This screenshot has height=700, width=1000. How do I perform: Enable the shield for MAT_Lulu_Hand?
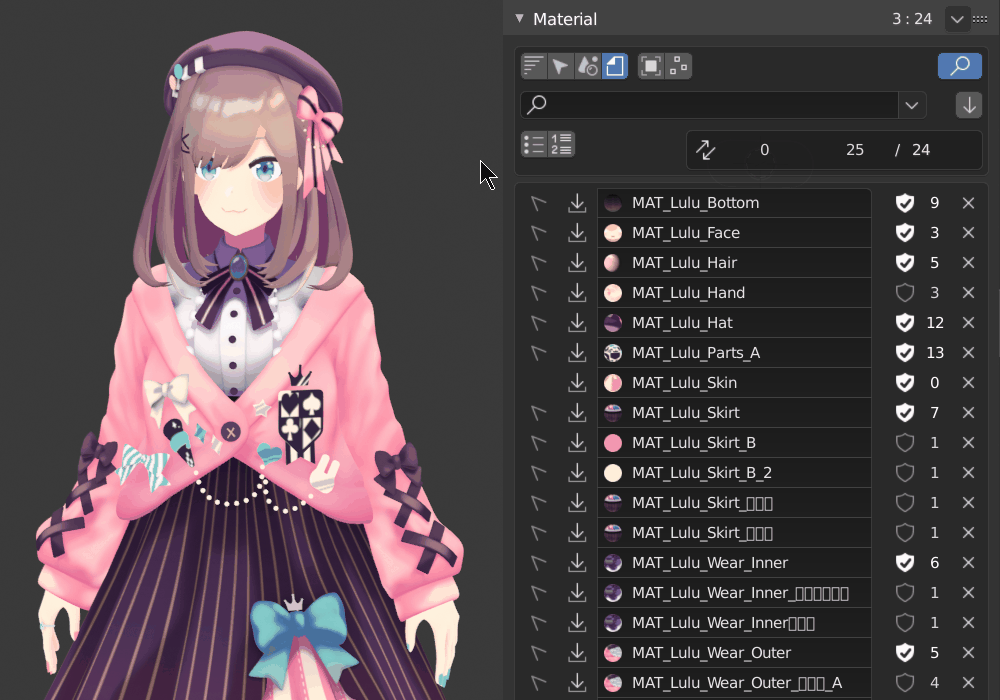click(x=905, y=293)
